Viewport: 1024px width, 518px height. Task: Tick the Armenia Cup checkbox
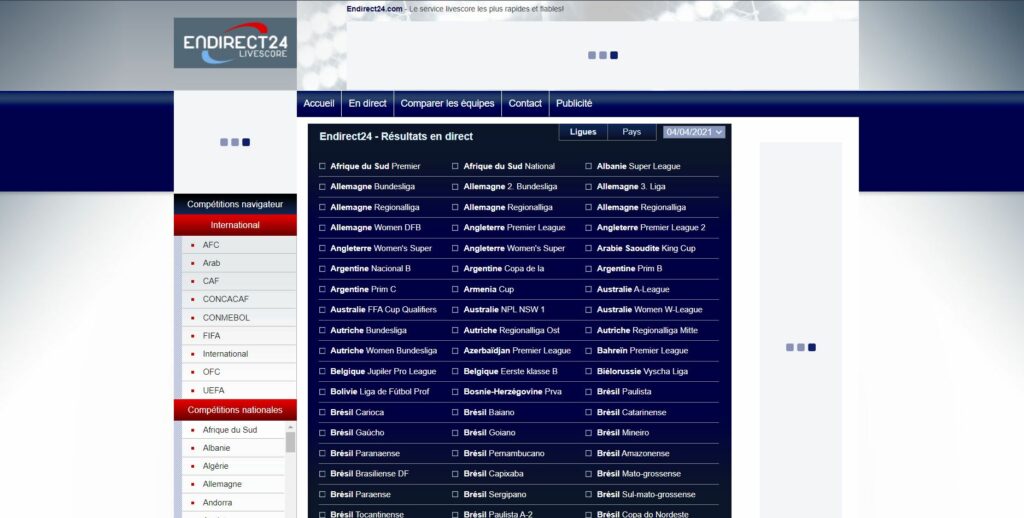pos(455,289)
